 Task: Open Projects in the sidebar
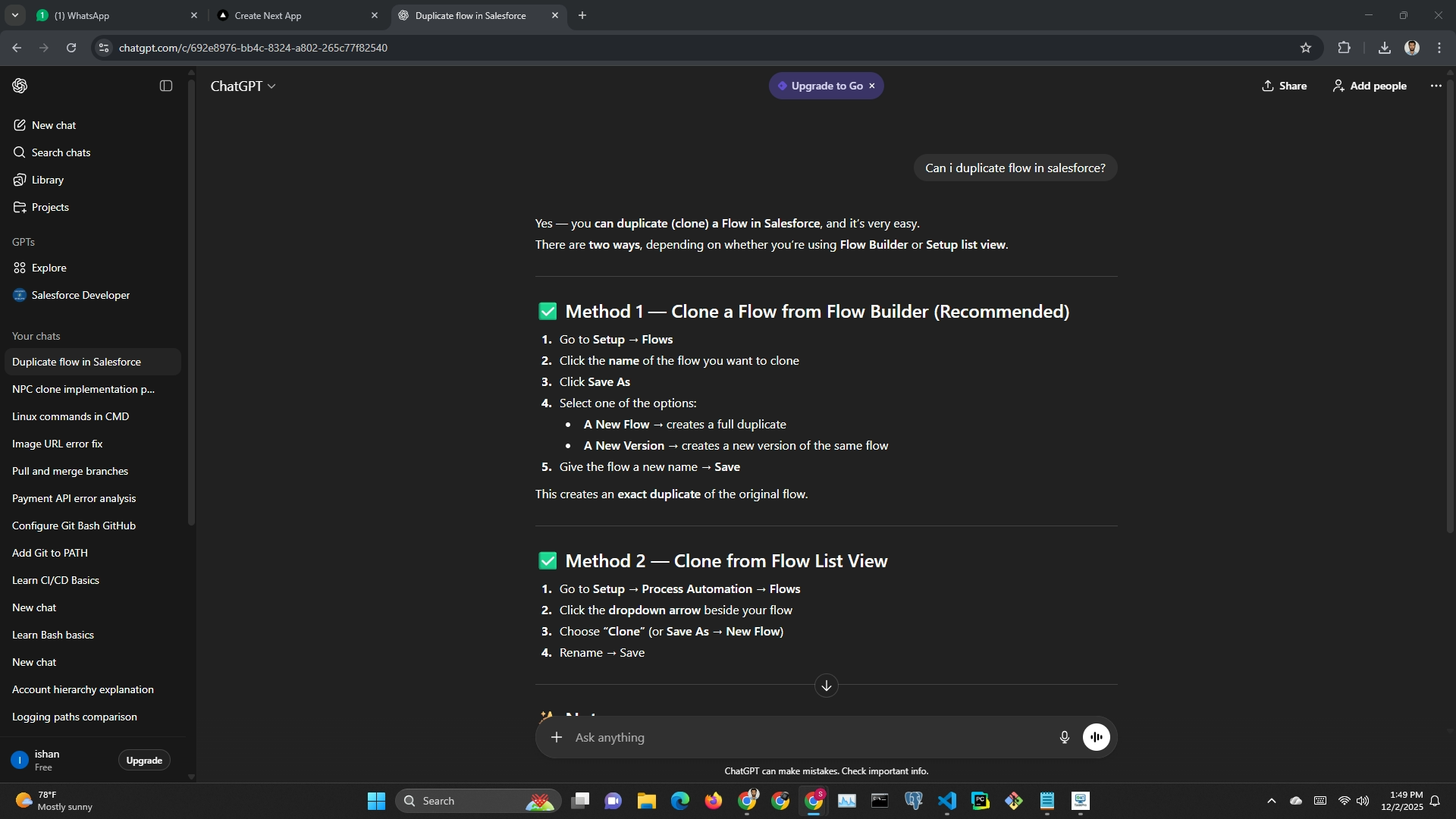pos(50,207)
